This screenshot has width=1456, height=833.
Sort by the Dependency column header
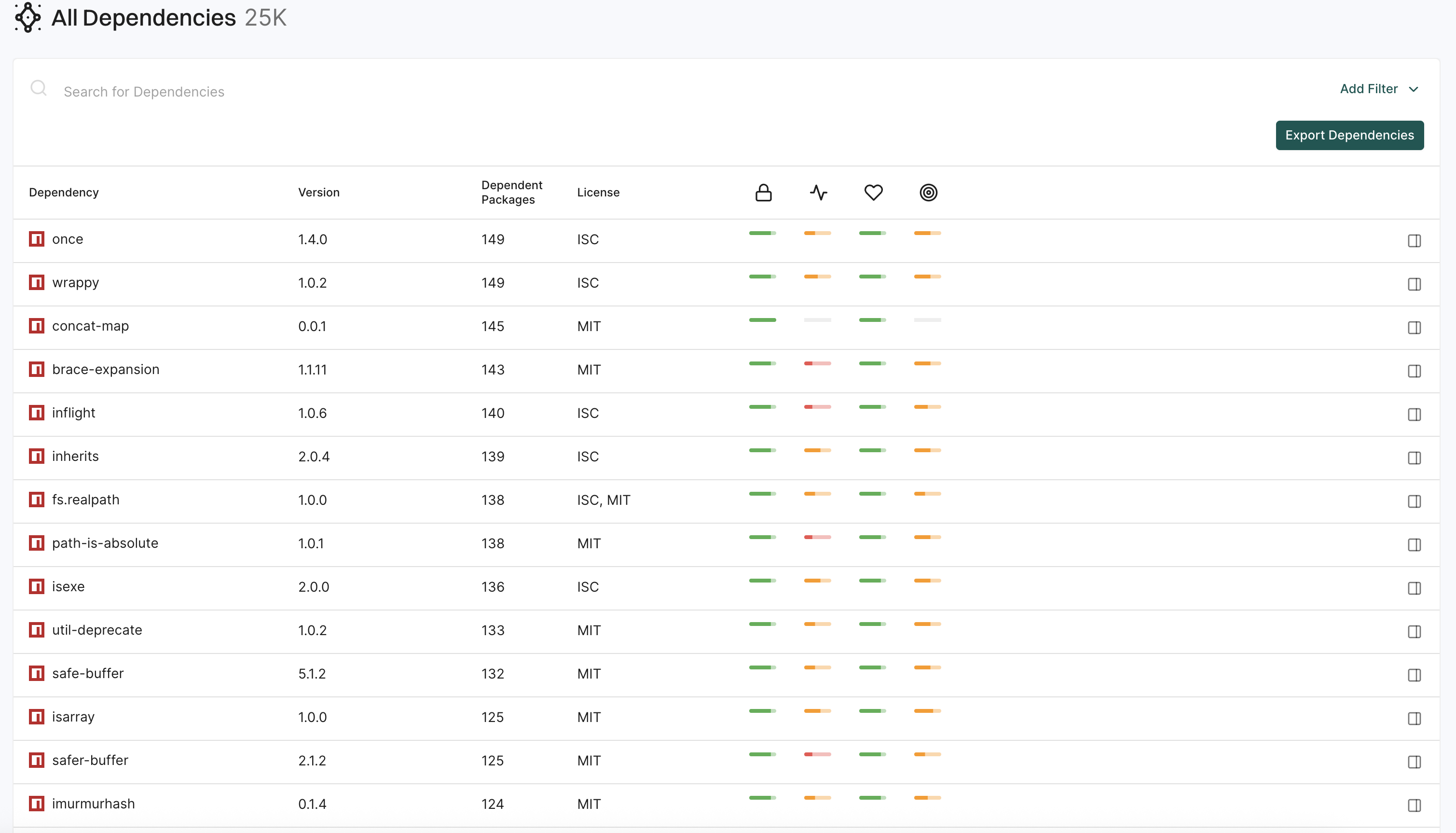(64, 192)
